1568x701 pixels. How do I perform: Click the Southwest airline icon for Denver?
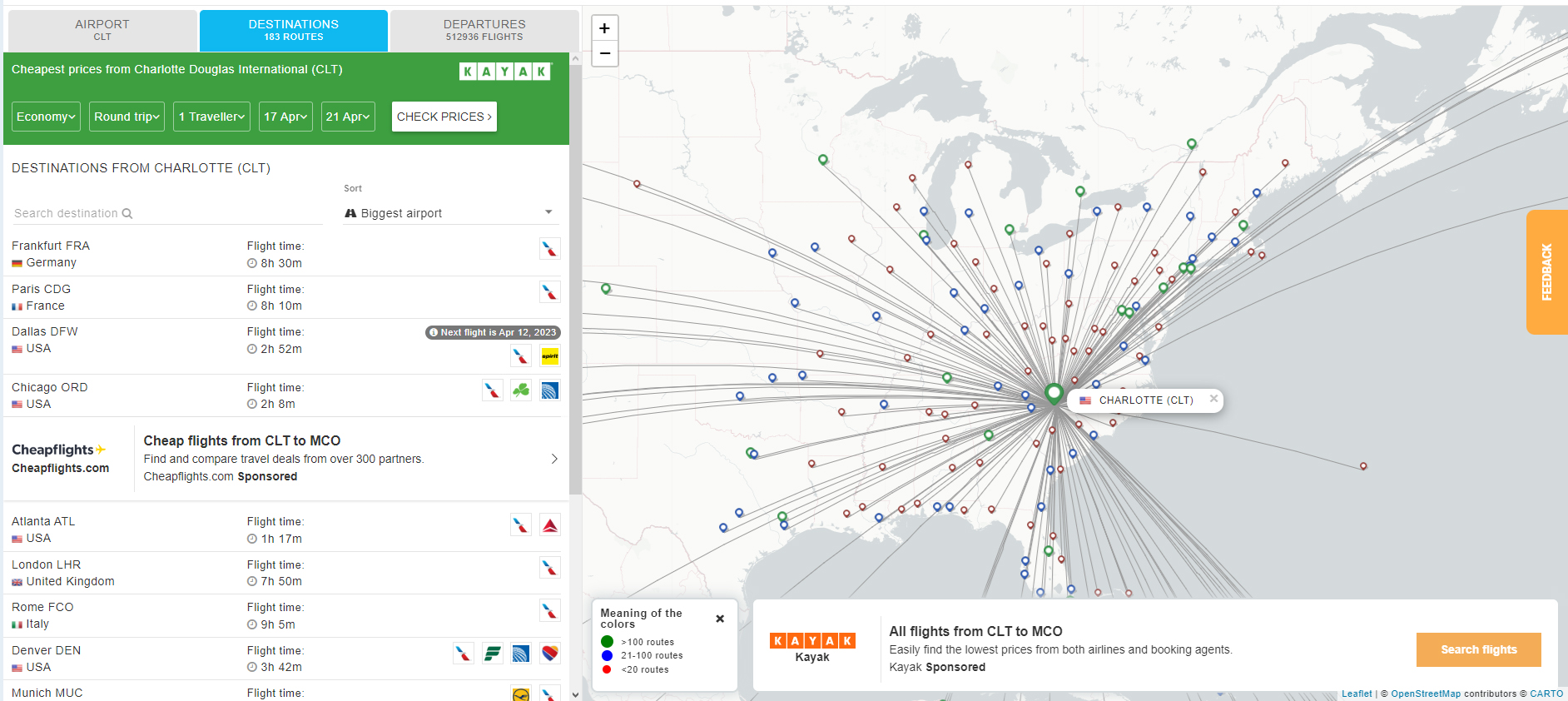[550, 654]
